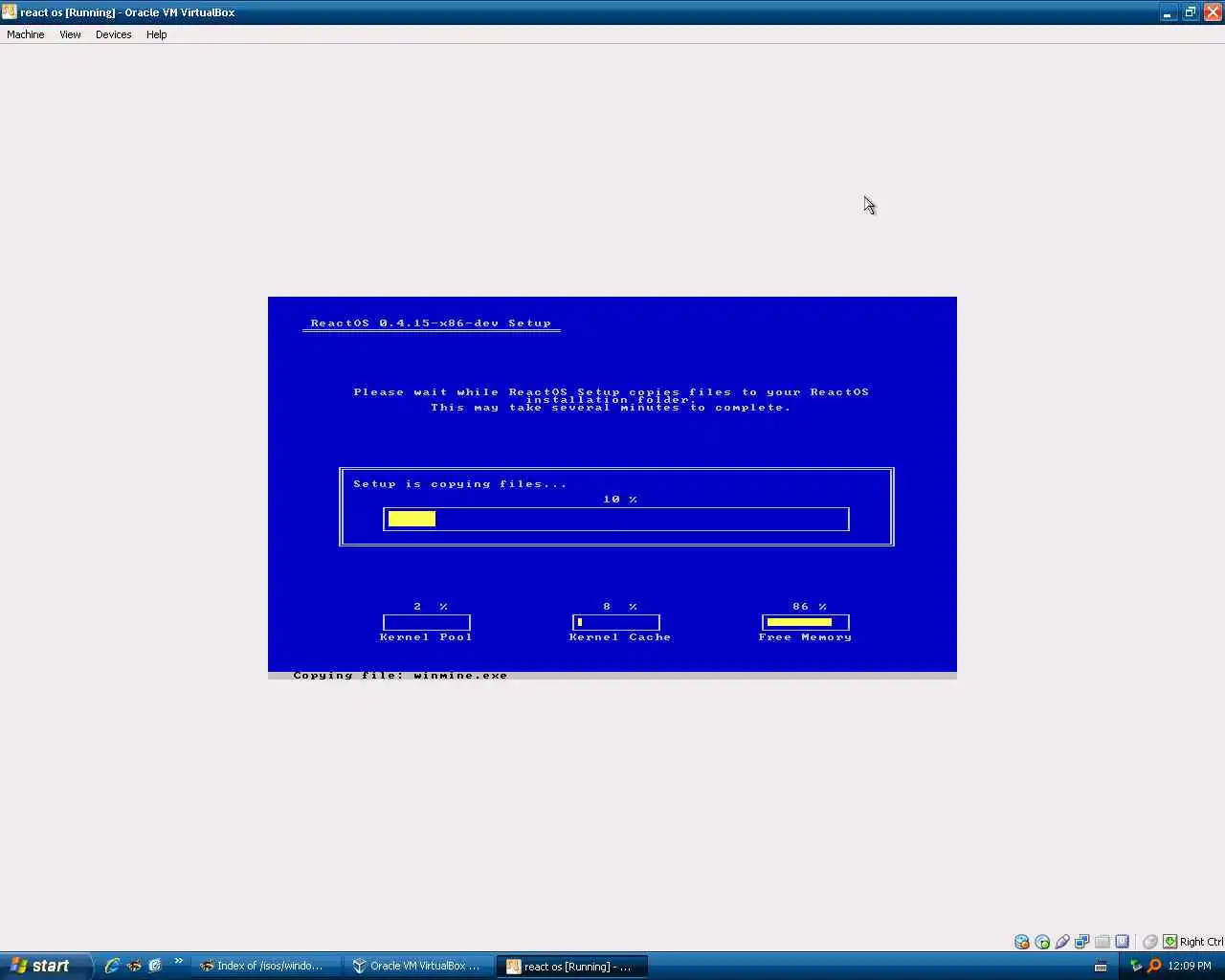Click the 'Free Memory' label

pos(805,637)
